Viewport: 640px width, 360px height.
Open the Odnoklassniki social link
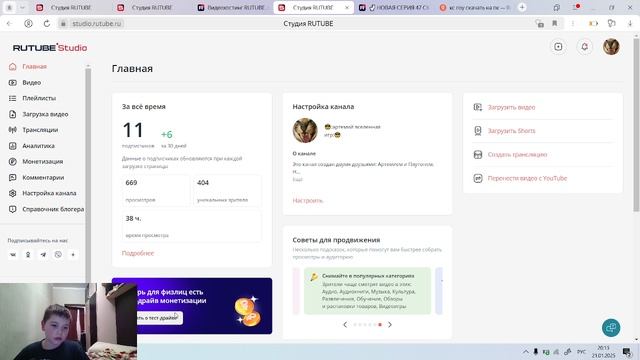[28, 255]
